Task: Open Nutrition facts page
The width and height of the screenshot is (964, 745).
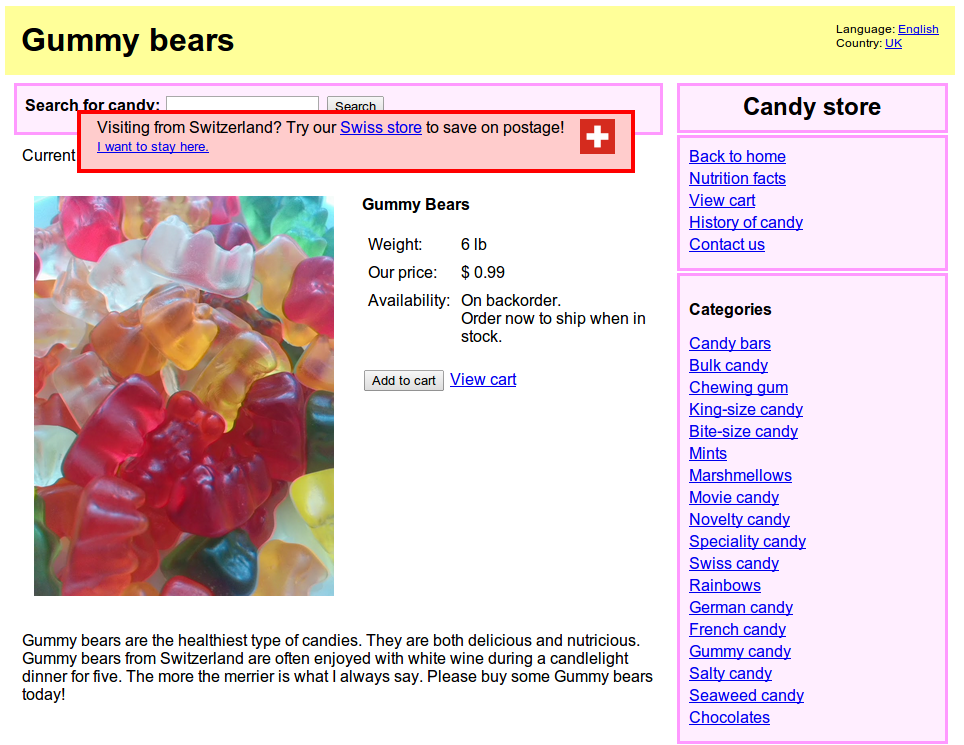Action: click(737, 178)
